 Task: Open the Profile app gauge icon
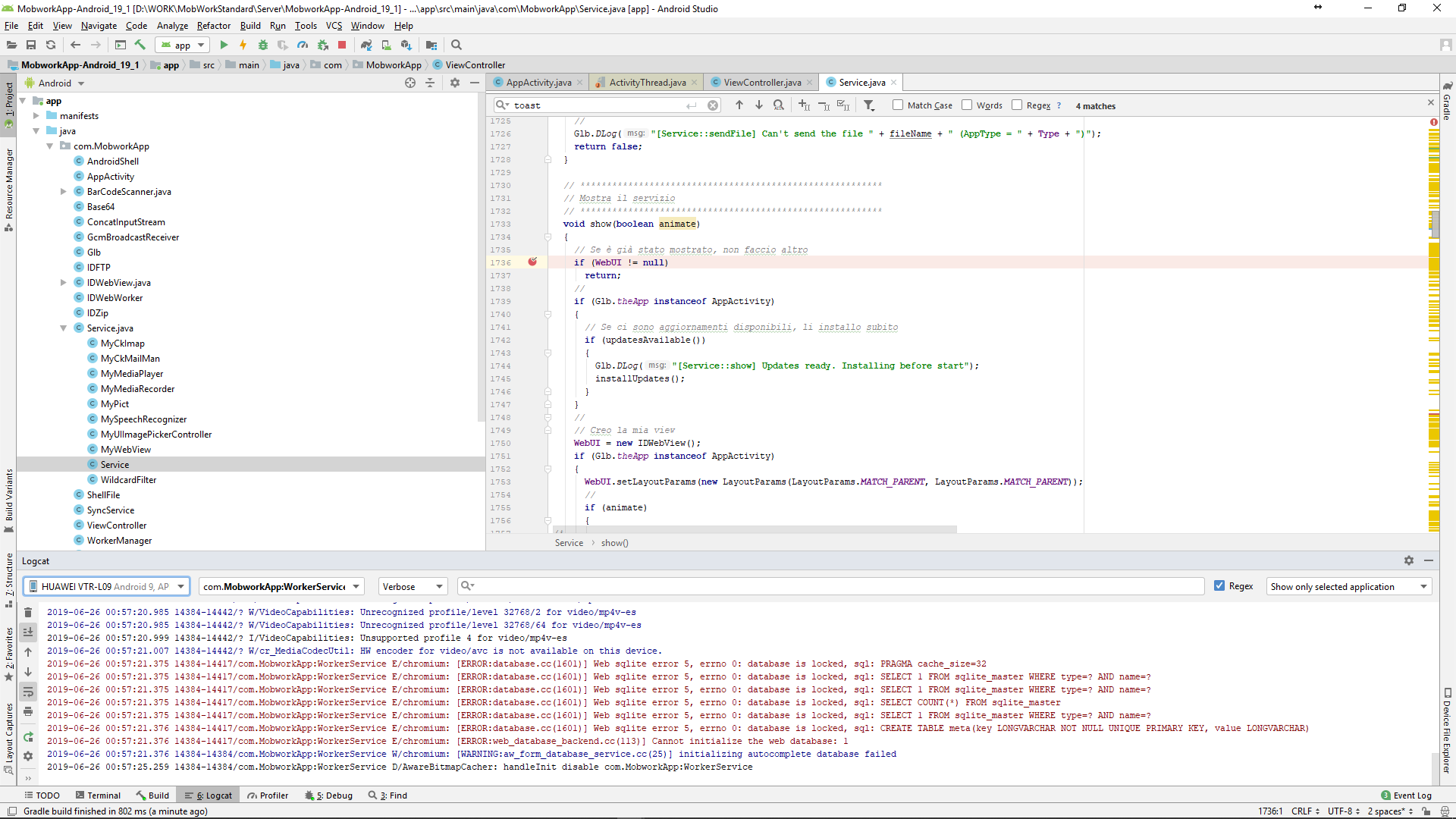pos(303,45)
